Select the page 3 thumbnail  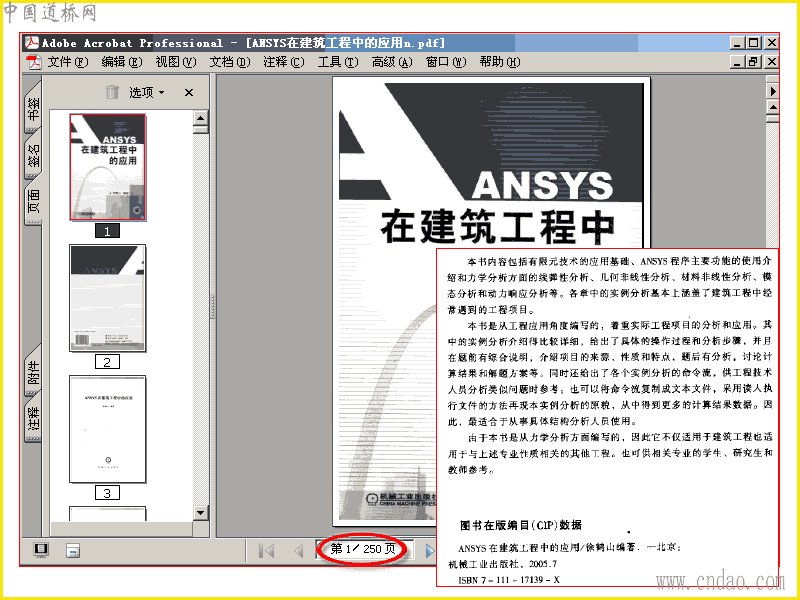pos(108,429)
